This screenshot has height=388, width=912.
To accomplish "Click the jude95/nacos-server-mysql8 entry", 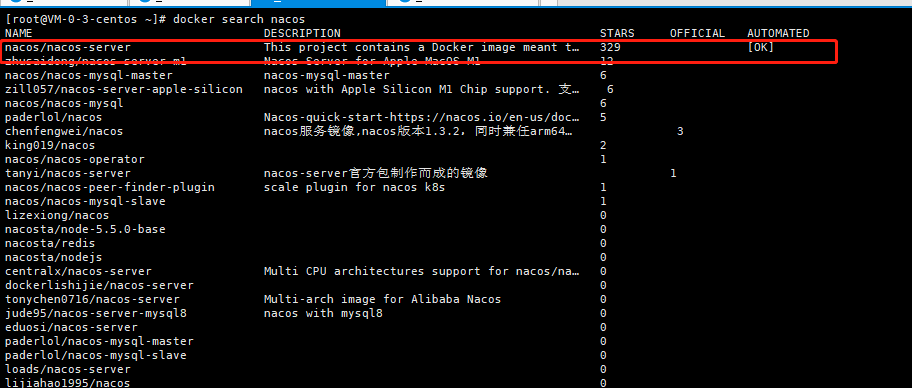I will (96, 313).
